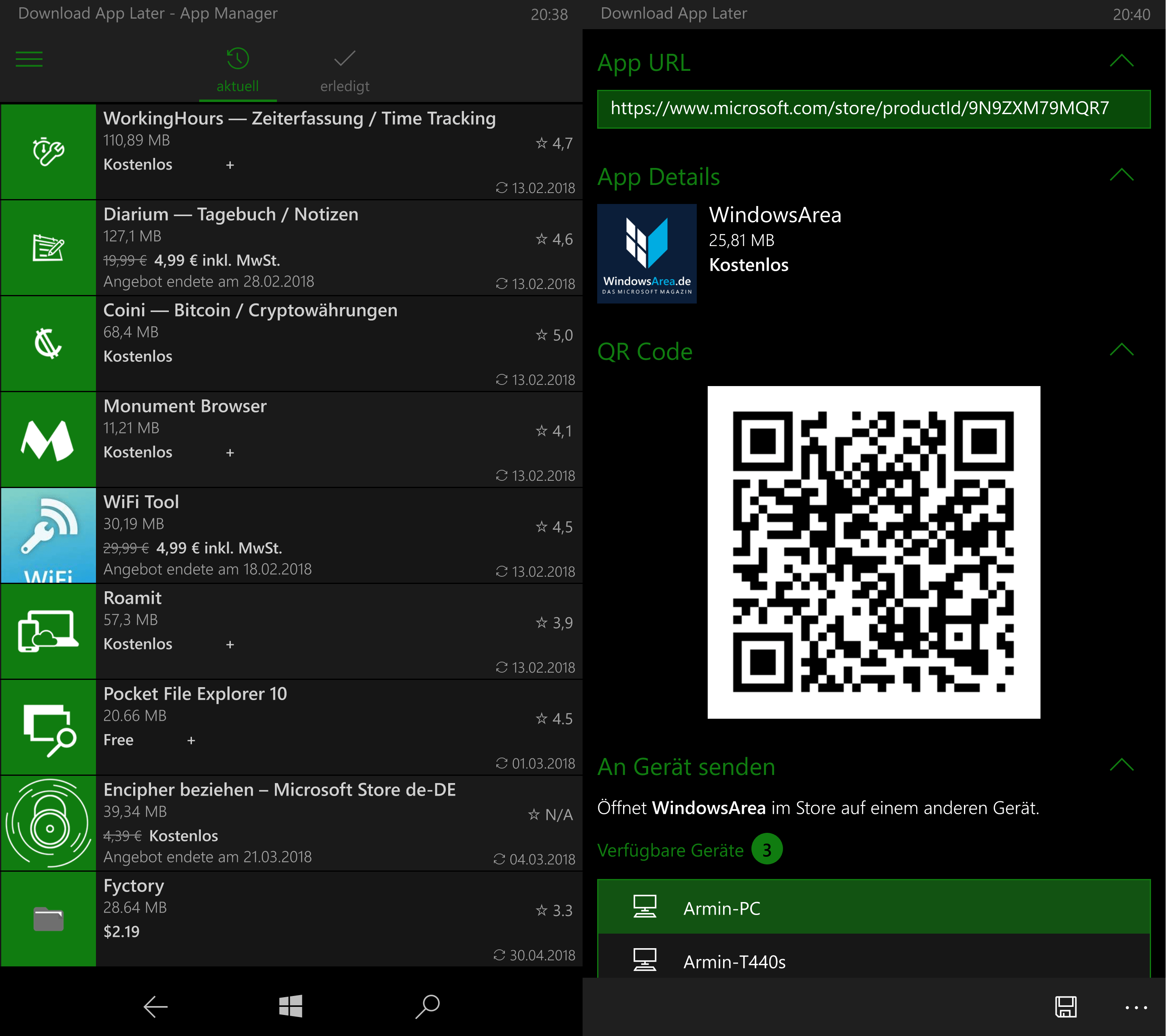The width and height of the screenshot is (1166, 1036).
Task: Click refresh date icon in Fyctory row
Action: [499, 955]
